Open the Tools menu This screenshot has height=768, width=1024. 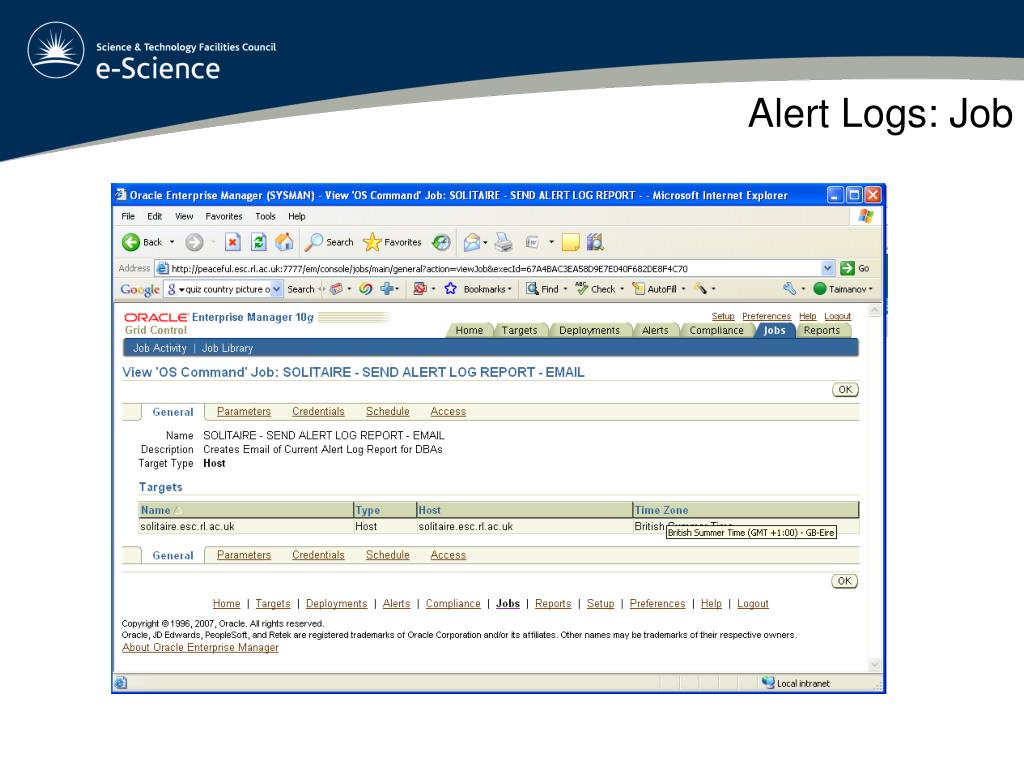tap(265, 216)
